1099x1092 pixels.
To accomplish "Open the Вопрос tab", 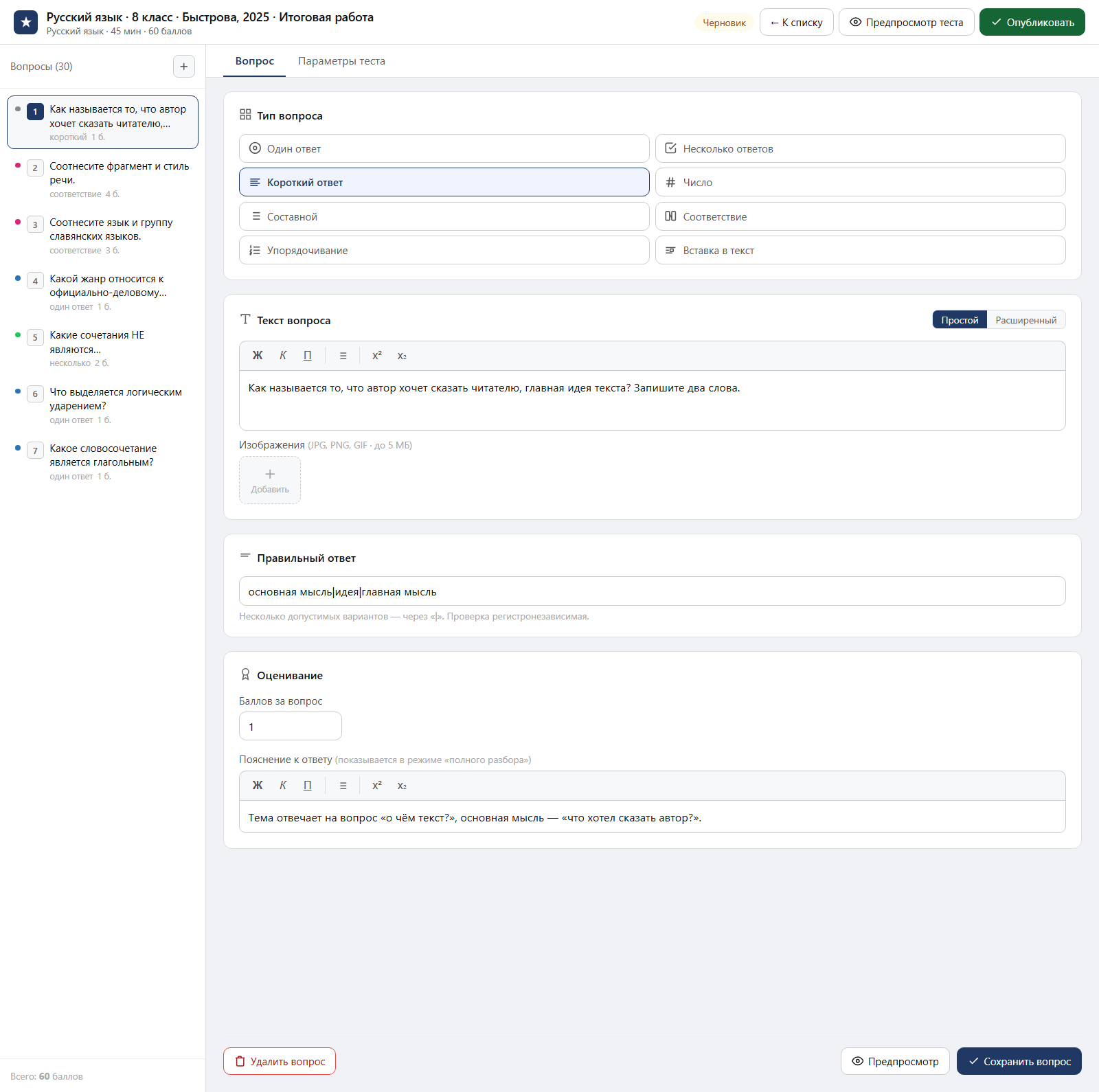I will coord(255,61).
